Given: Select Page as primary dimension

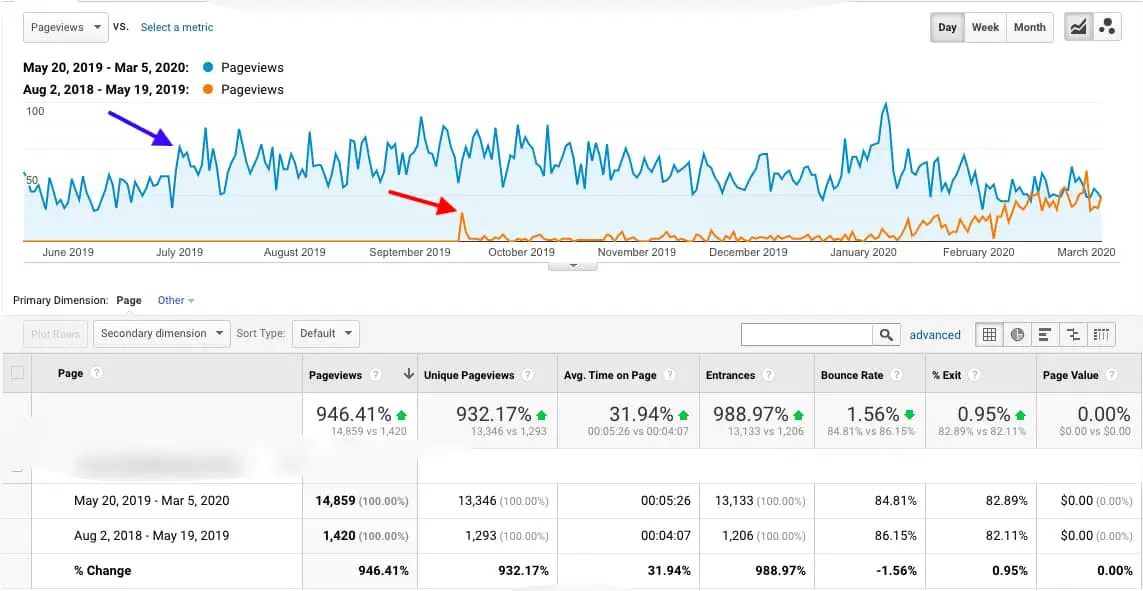Looking at the screenshot, I should point(129,300).
